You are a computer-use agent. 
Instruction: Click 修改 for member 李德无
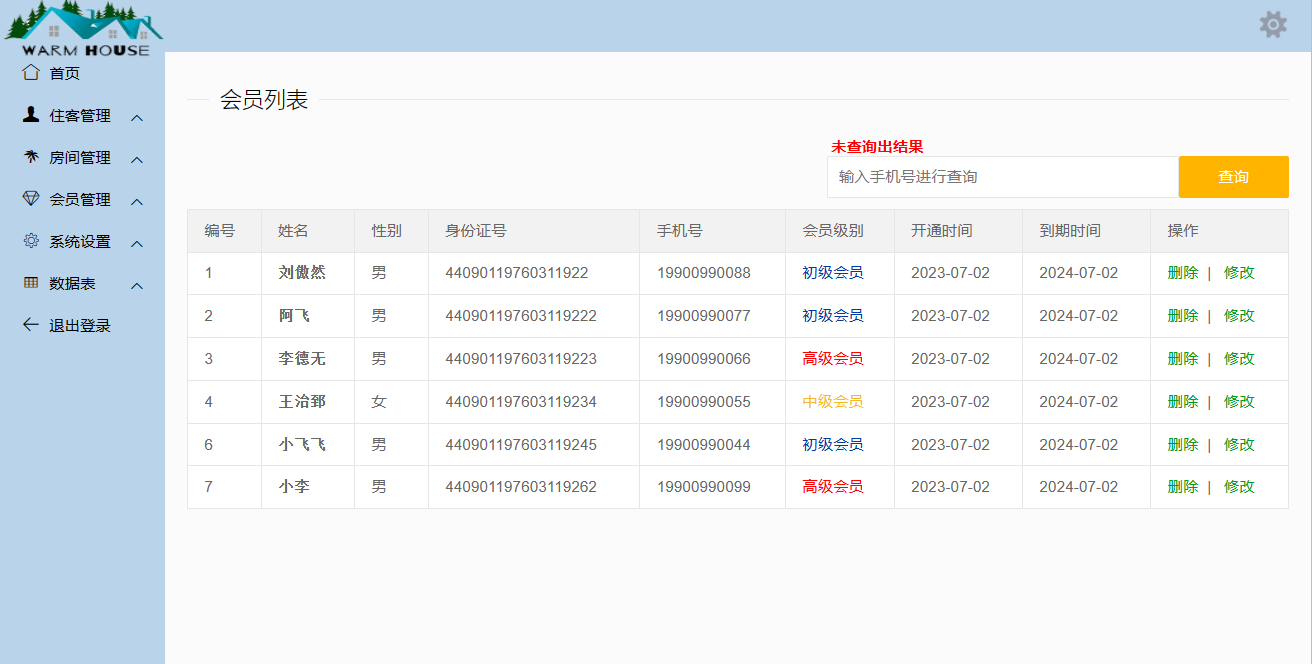(x=1239, y=359)
